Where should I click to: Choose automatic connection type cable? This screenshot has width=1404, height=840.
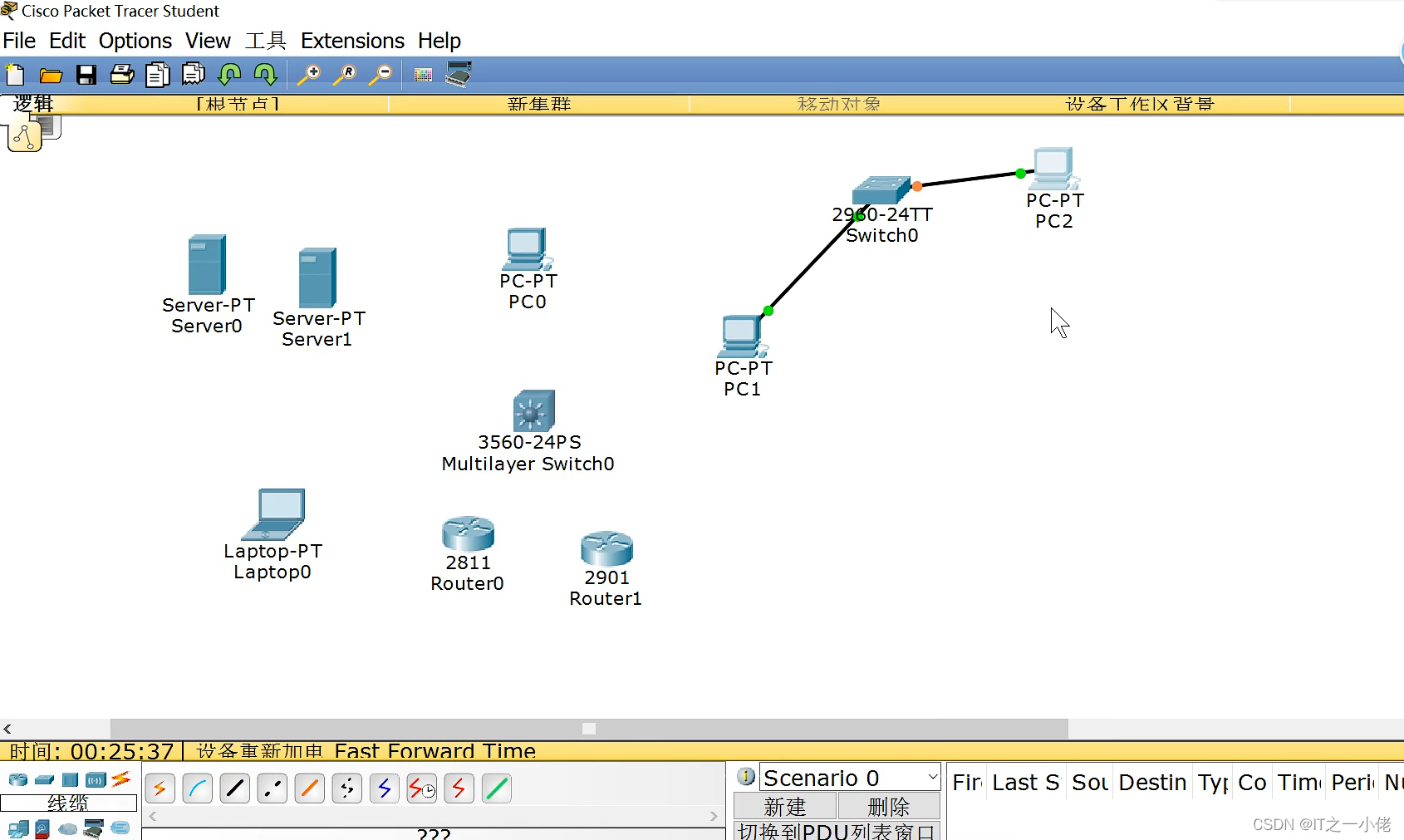pyautogui.click(x=160, y=788)
